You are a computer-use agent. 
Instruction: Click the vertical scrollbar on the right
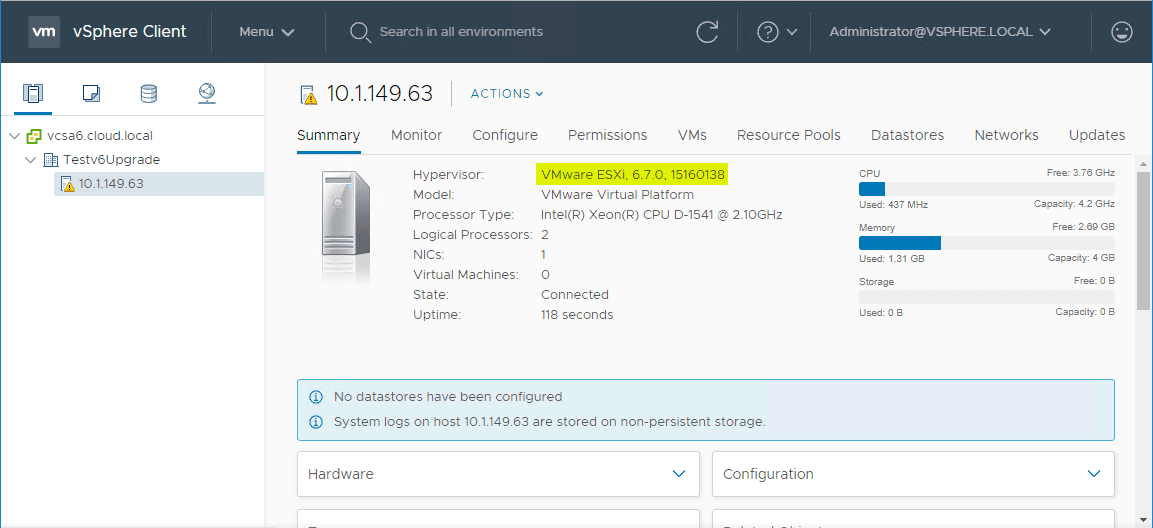(x=1142, y=240)
